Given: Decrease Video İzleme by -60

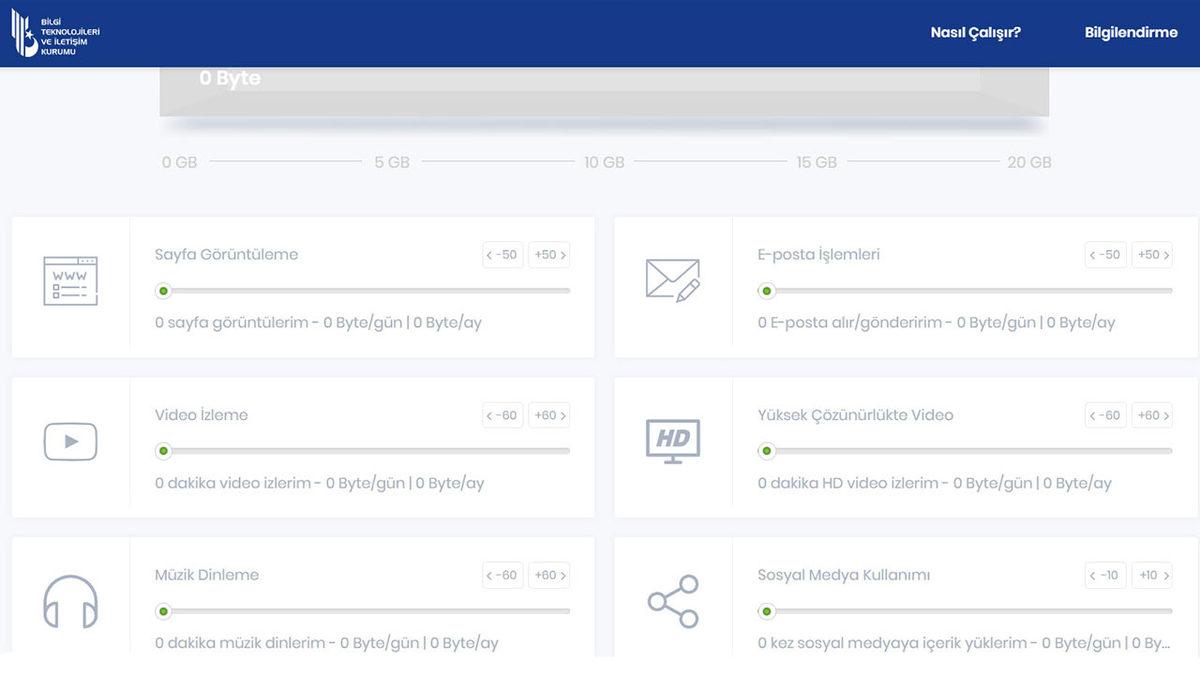Looking at the screenshot, I should (x=502, y=415).
